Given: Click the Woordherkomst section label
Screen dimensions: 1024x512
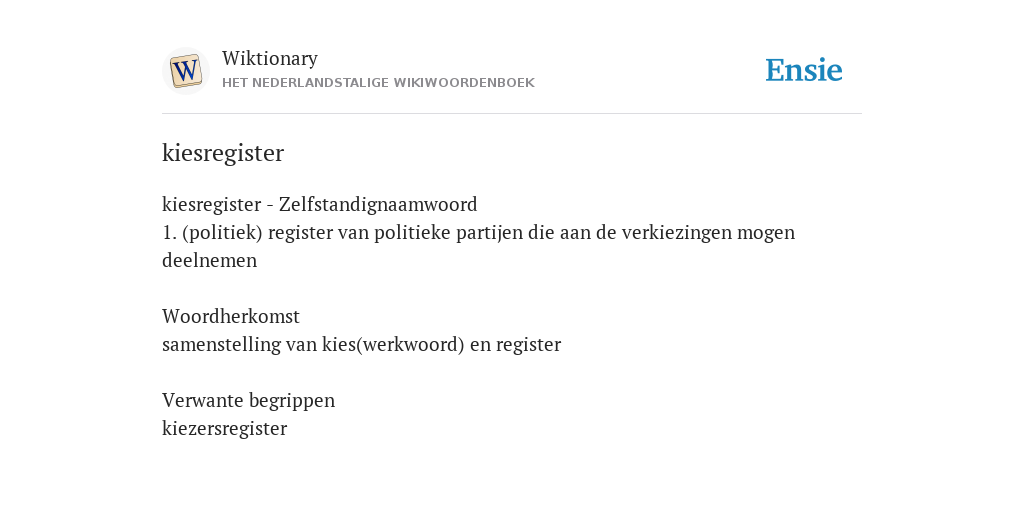Looking at the screenshot, I should 231,317.
